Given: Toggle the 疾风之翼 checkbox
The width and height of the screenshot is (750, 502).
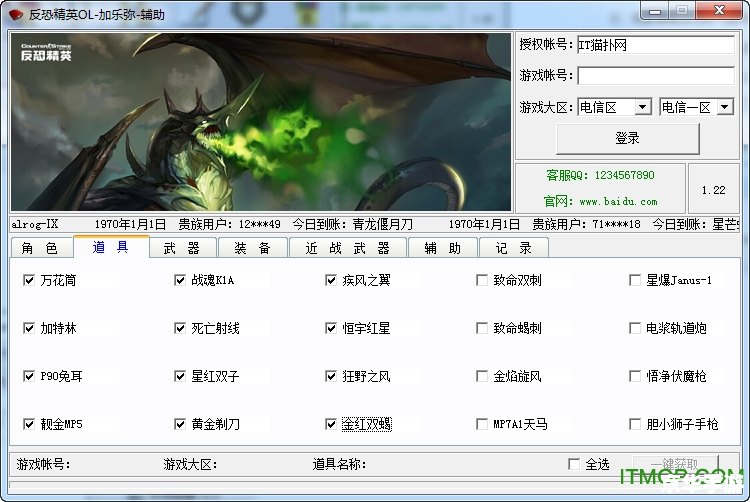Looking at the screenshot, I should pos(331,280).
